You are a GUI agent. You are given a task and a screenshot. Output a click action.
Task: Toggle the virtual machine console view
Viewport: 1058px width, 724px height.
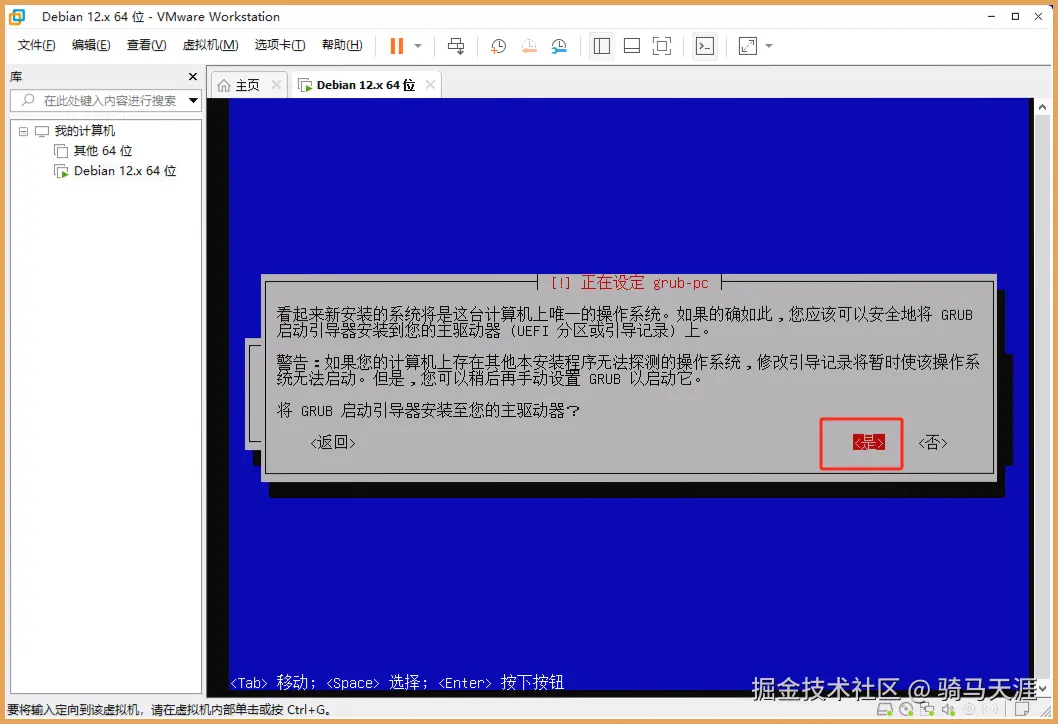(x=704, y=45)
